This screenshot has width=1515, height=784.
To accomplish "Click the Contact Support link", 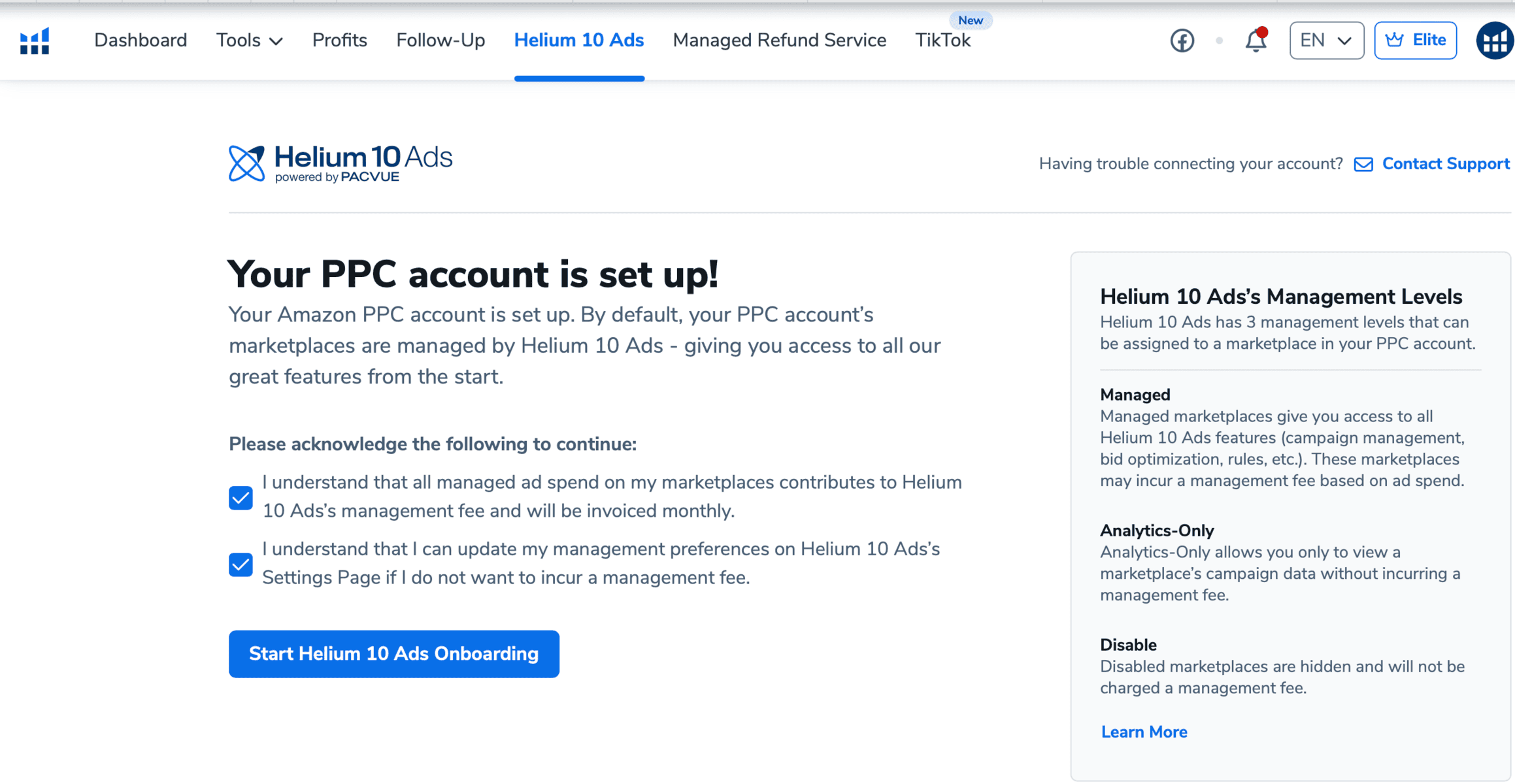I will tap(1445, 164).
